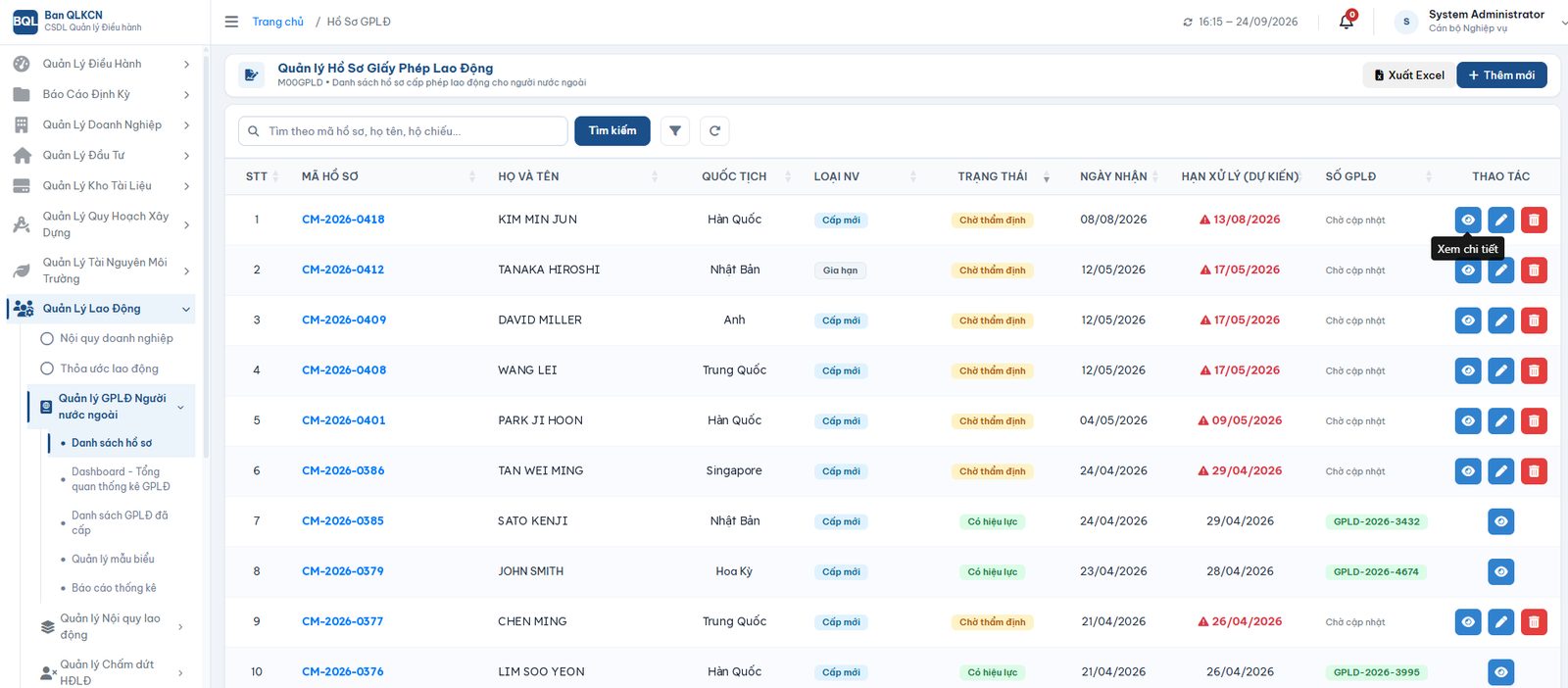Delete record CM-2026-0412
Viewport: 1568px width, 688px height.
[x=1535, y=270]
